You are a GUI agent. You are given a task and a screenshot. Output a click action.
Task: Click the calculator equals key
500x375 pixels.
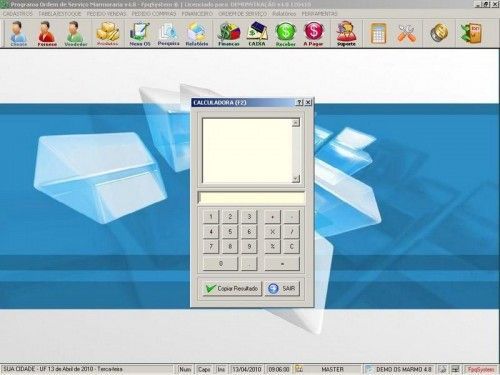pos(282,264)
